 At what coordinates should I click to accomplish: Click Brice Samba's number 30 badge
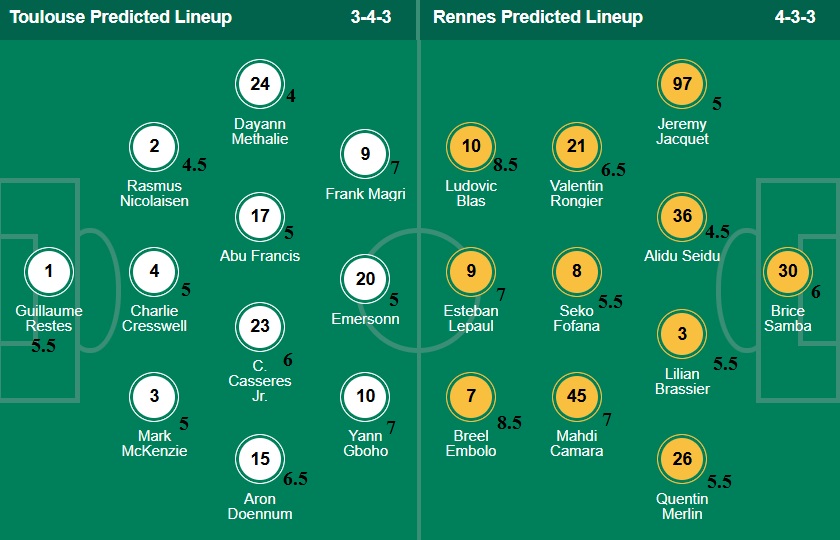tap(788, 270)
